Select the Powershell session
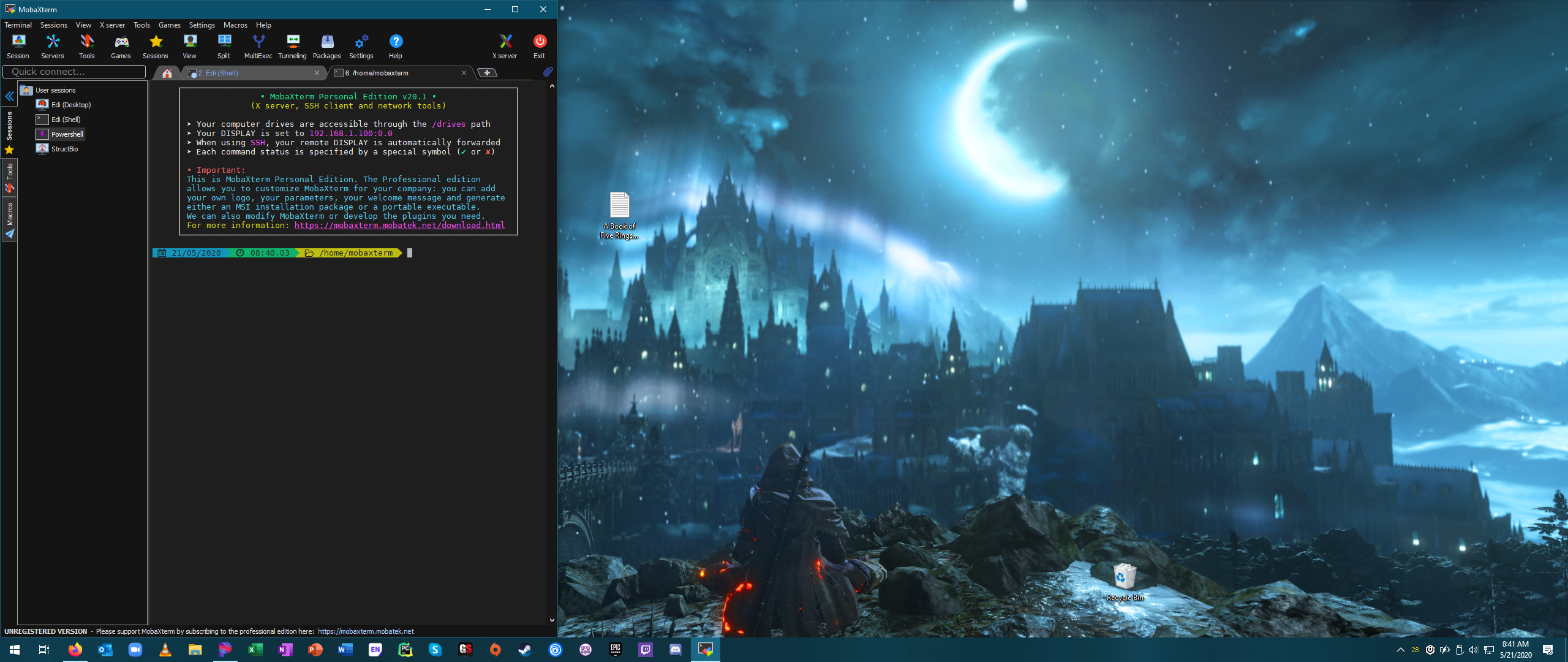The height and width of the screenshot is (662, 1568). (x=60, y=134)
